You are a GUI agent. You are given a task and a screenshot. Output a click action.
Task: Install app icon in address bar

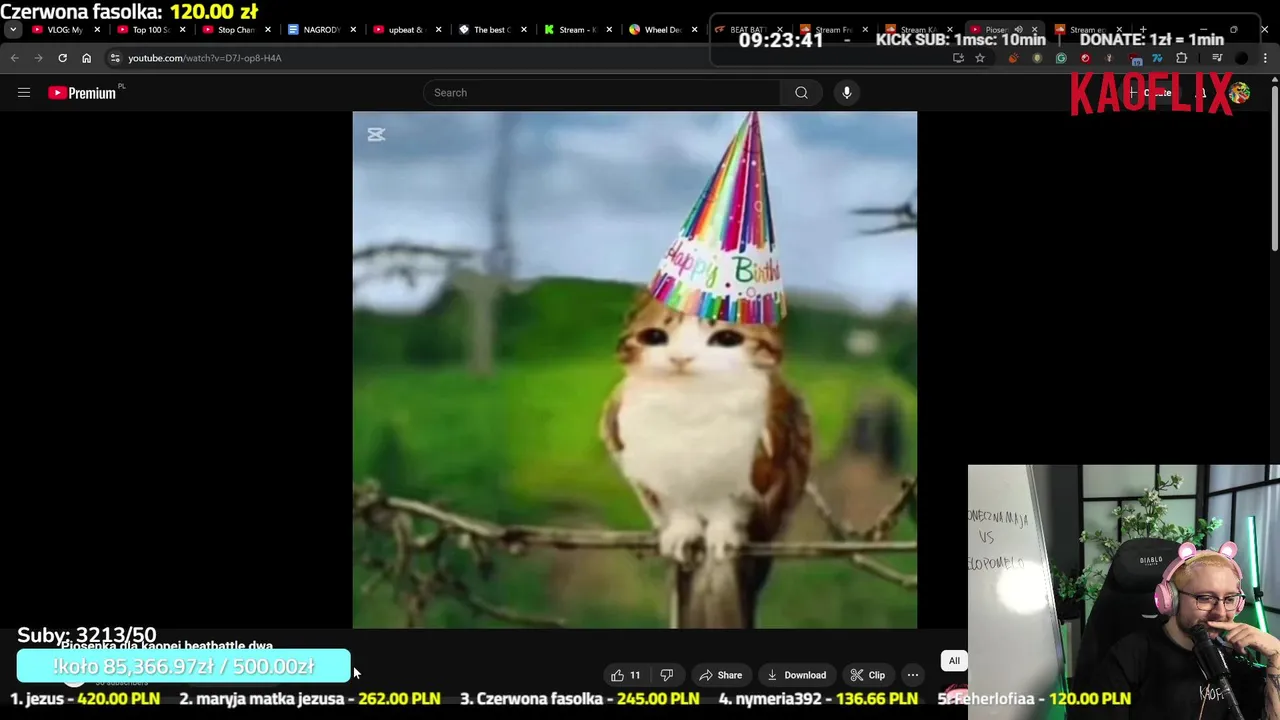(958, 58)
